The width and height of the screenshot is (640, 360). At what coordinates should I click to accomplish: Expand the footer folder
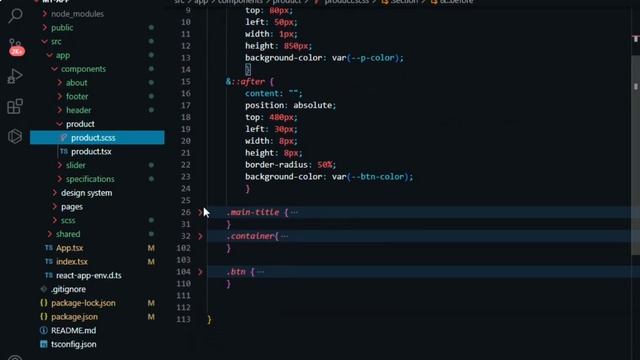tap(60, 96)
